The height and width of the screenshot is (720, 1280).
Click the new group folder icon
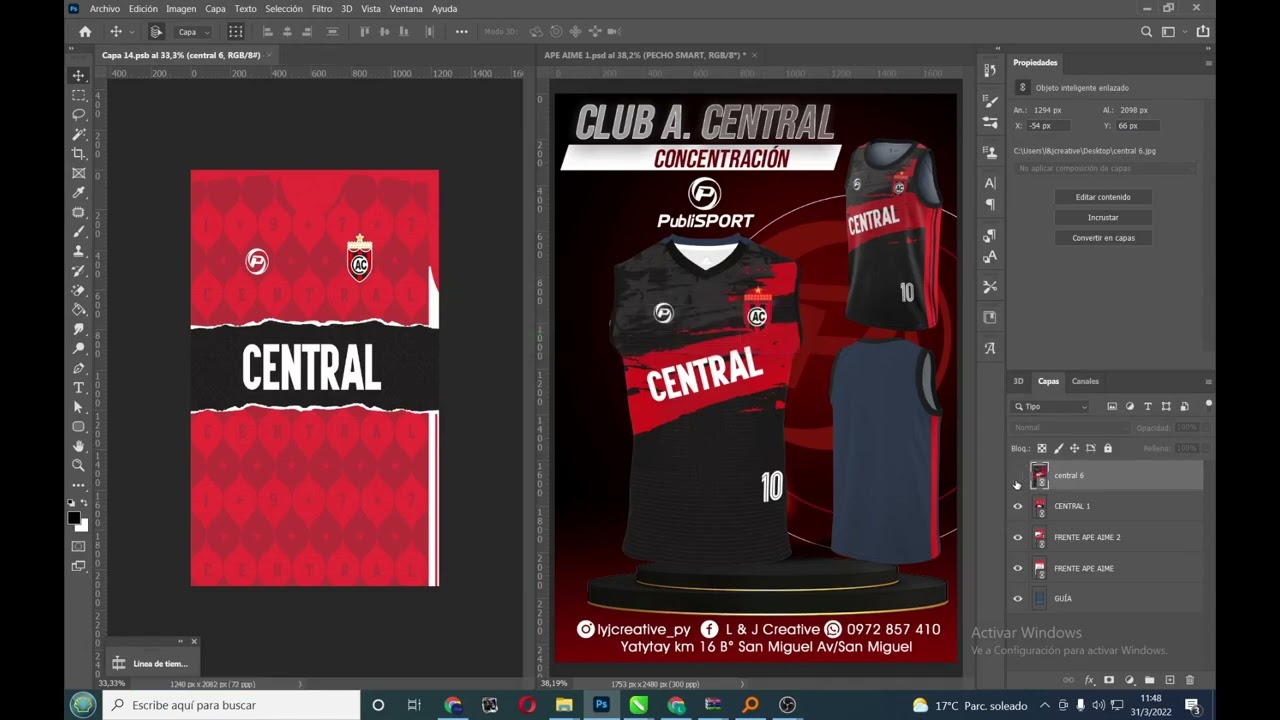click(1149, 680)
